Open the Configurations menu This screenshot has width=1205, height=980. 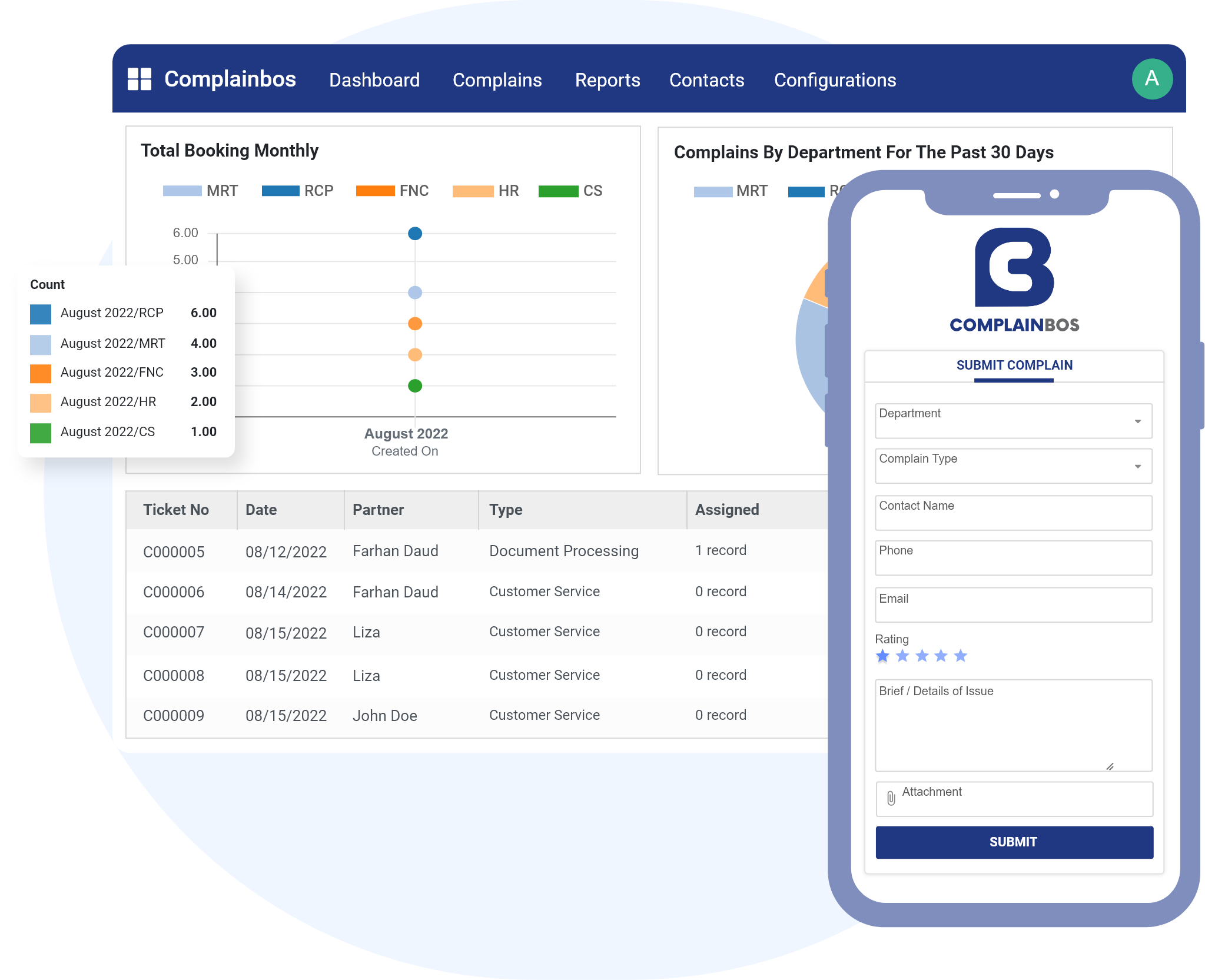point(835,80)
